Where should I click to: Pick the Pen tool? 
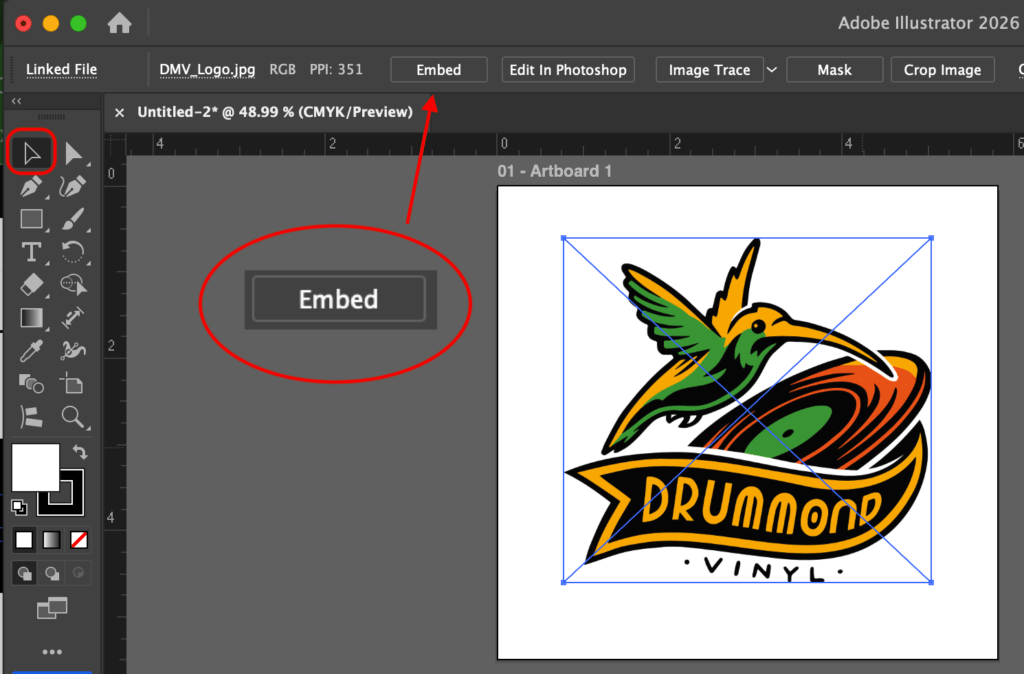coord(31,186)
